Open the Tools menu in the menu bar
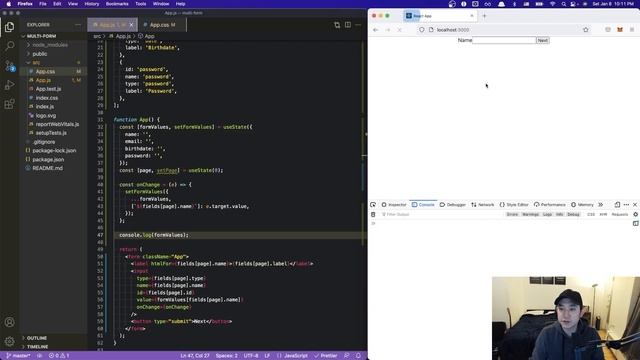The width and height of the screenshot is (640, 360). (140, 4)
